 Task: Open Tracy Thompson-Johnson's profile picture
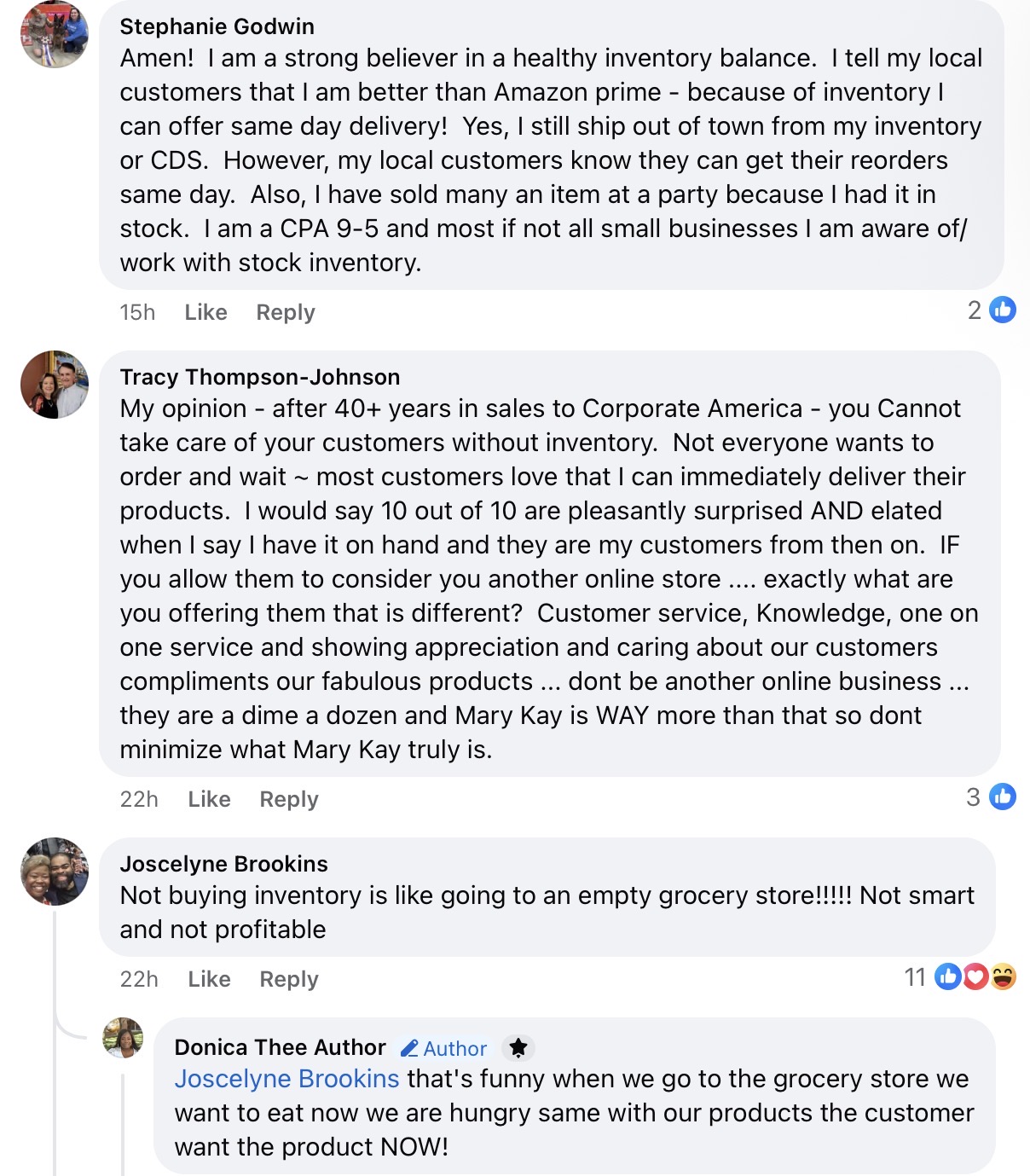click(x=55, y=385)
